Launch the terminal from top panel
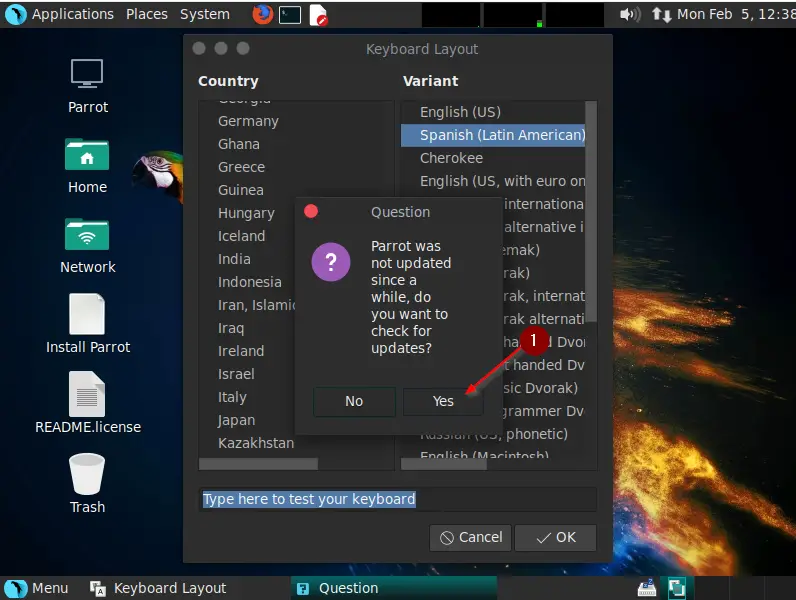The height and width of the screenshot is (600, 796). click(290, 15)
